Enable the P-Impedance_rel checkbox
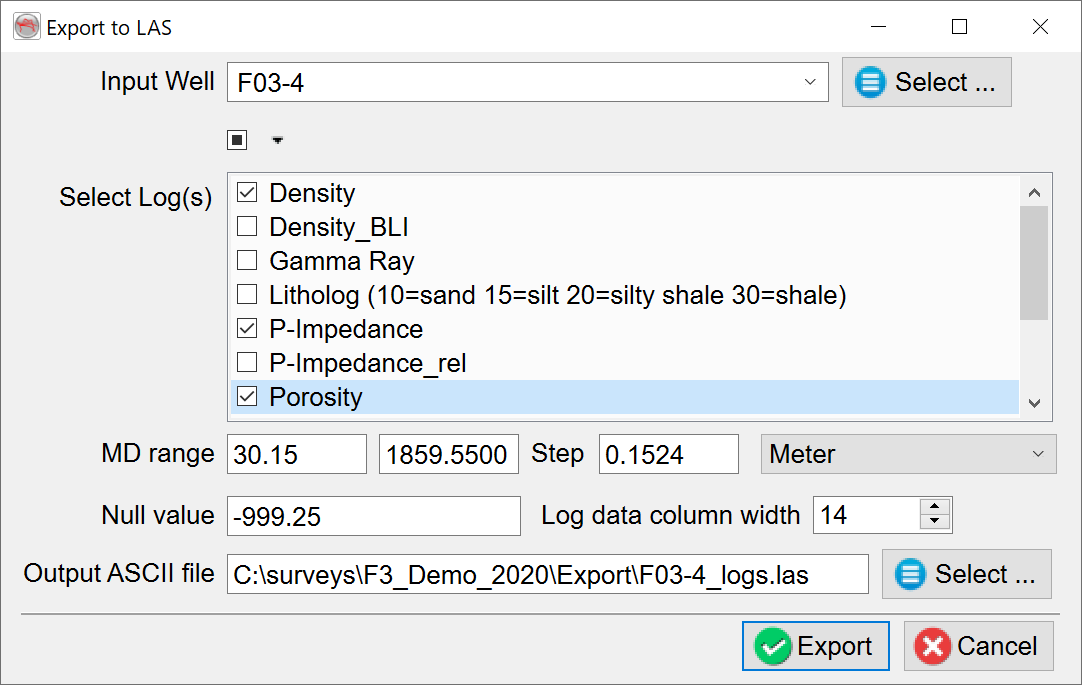 (x=247, y=363)
